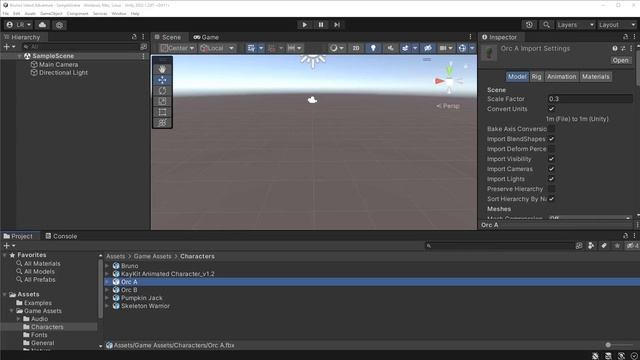Toggle Import Visibility checkbox
This screenshot has width=640, height=360.
click(551, 159)
